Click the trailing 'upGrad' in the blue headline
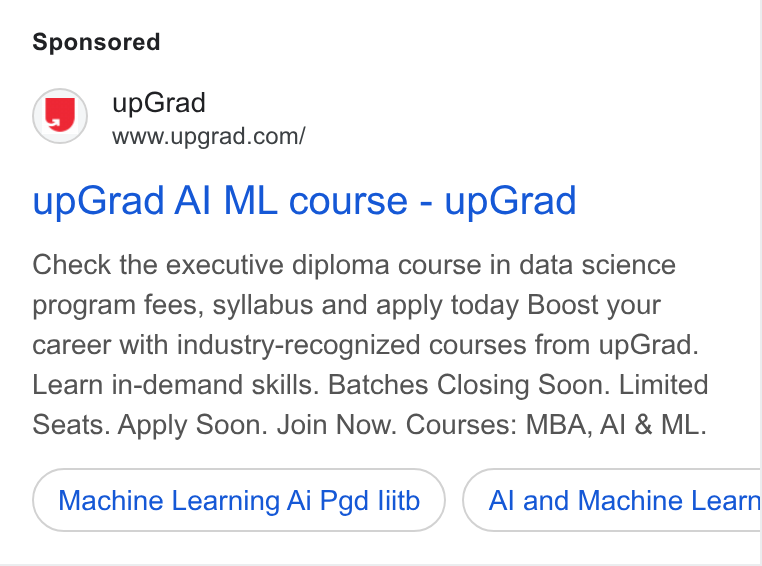Screen dimensions: 762x566 pyautogui.click(x=510, y=200)
